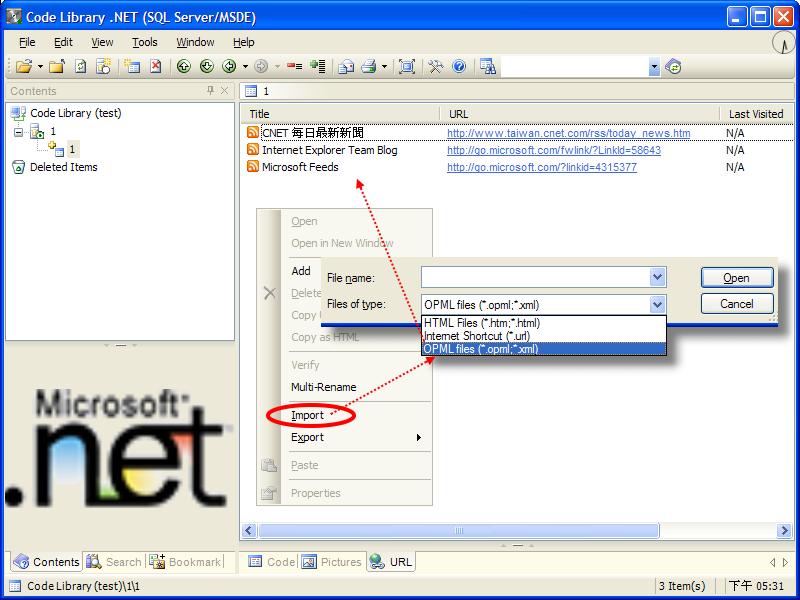This screenshot has width=800, height=600.
Task: Click the grey forward arrow toolbar icon
Action: [x=261, y=66]
